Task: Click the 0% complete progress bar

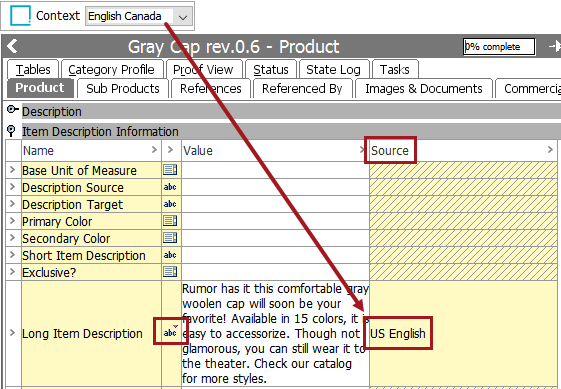Action: pos(499,47)
